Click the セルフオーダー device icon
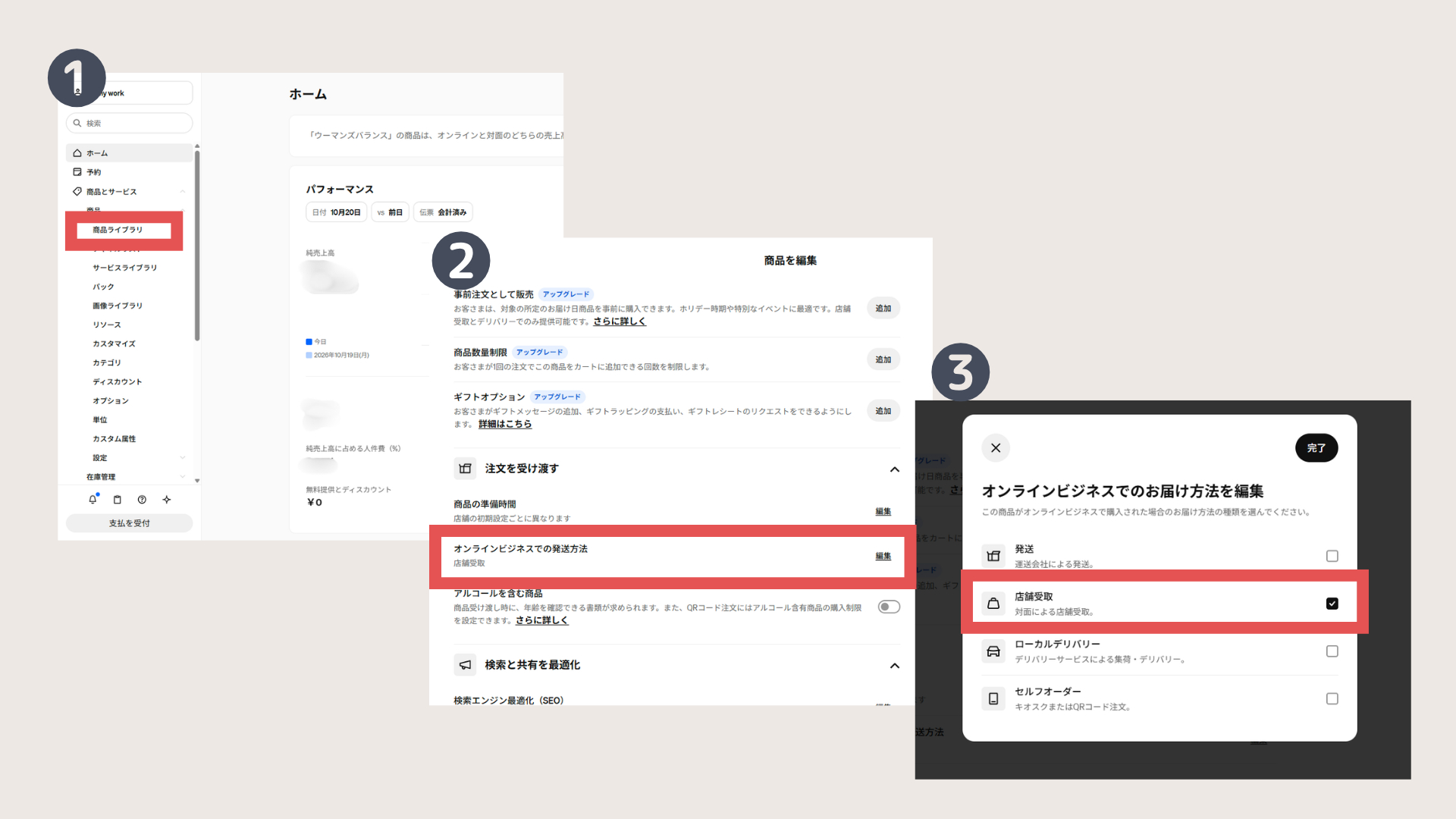The image size is (1456, 819). click(993, 698)
